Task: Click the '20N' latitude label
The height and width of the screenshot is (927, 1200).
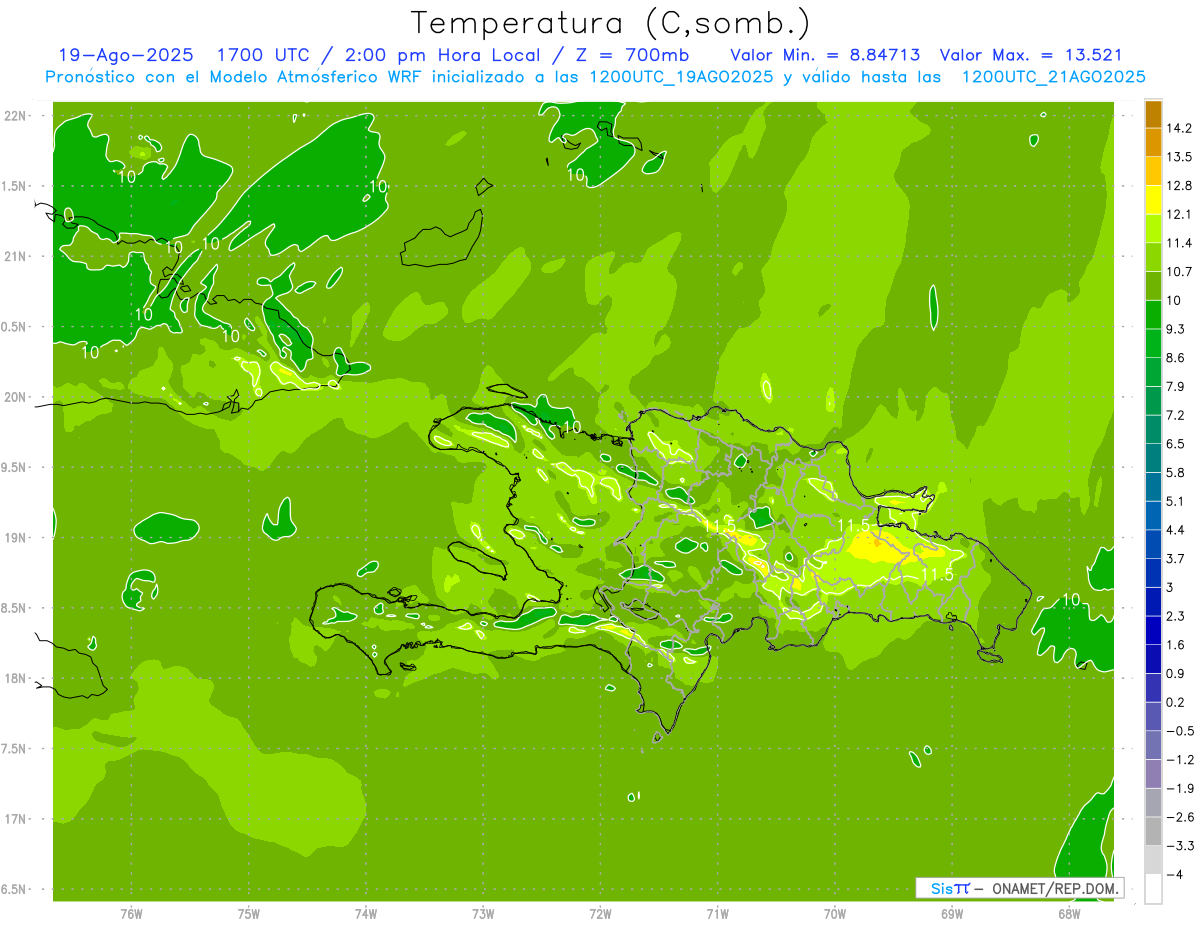Action: pyautogui.click(x=17, y=397)
